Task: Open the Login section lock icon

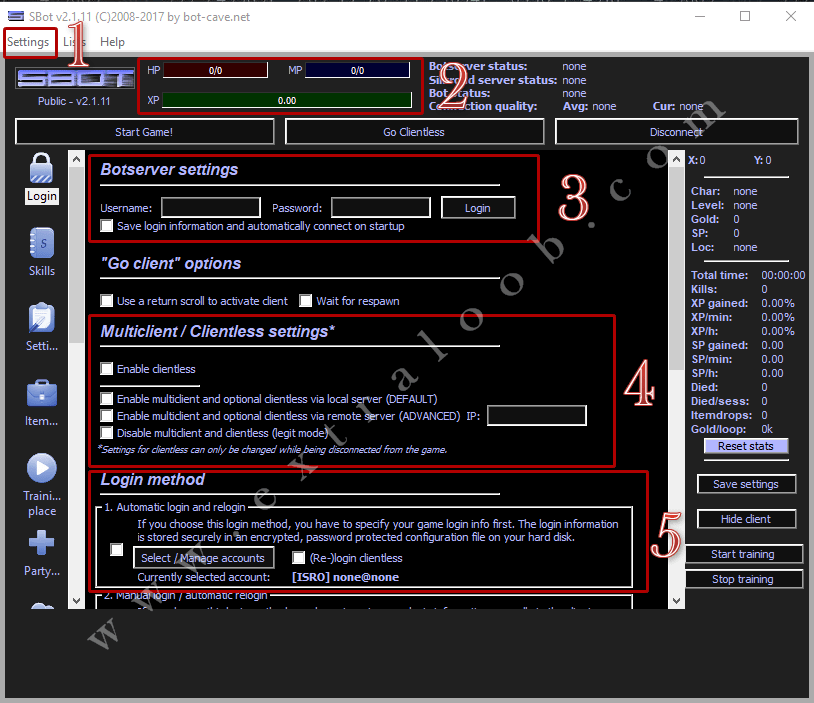Action: pyautogui.click(x=41, y=168)
